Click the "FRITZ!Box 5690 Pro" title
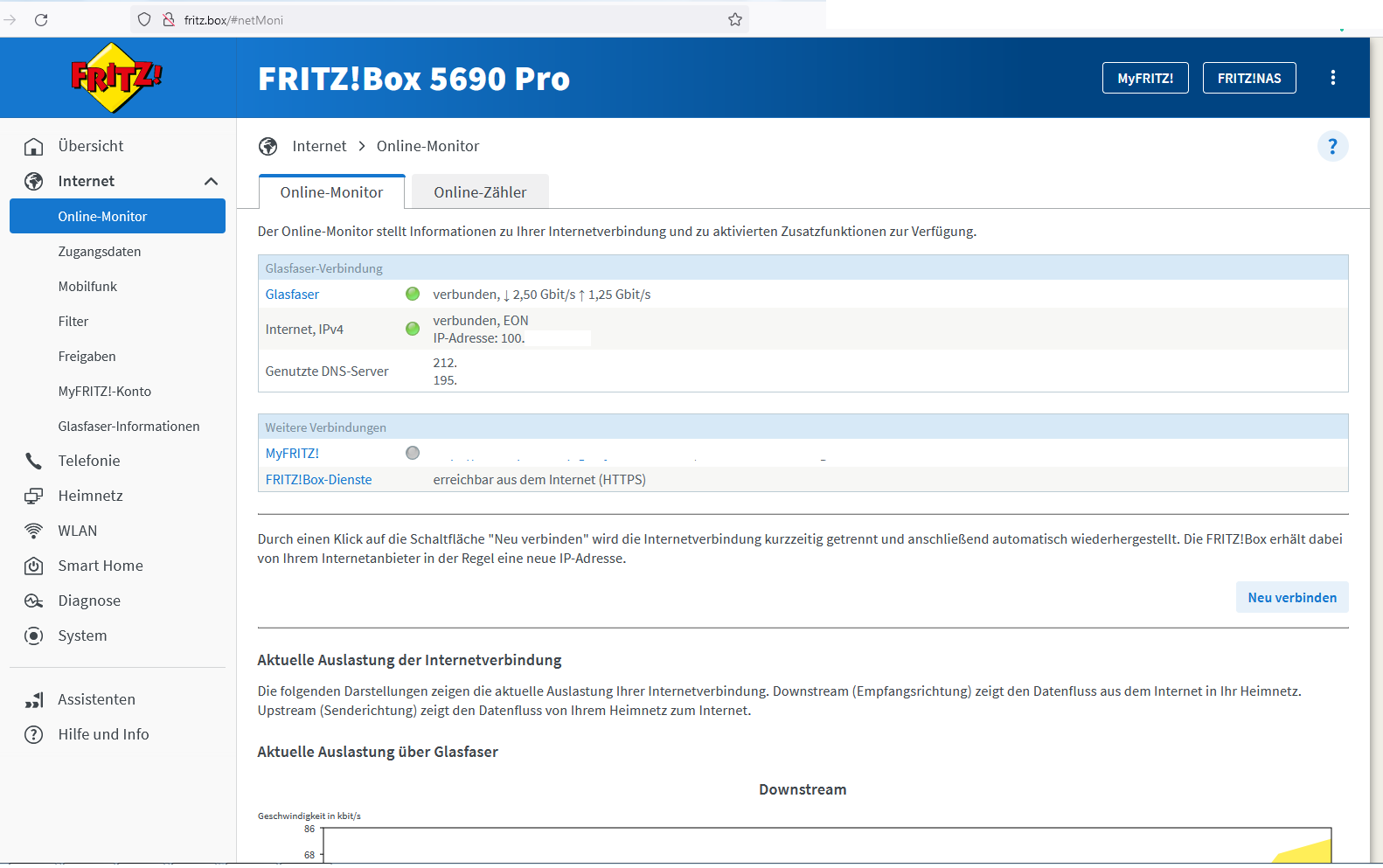This screenshot has width=1383, height=868. click(414, 79)
